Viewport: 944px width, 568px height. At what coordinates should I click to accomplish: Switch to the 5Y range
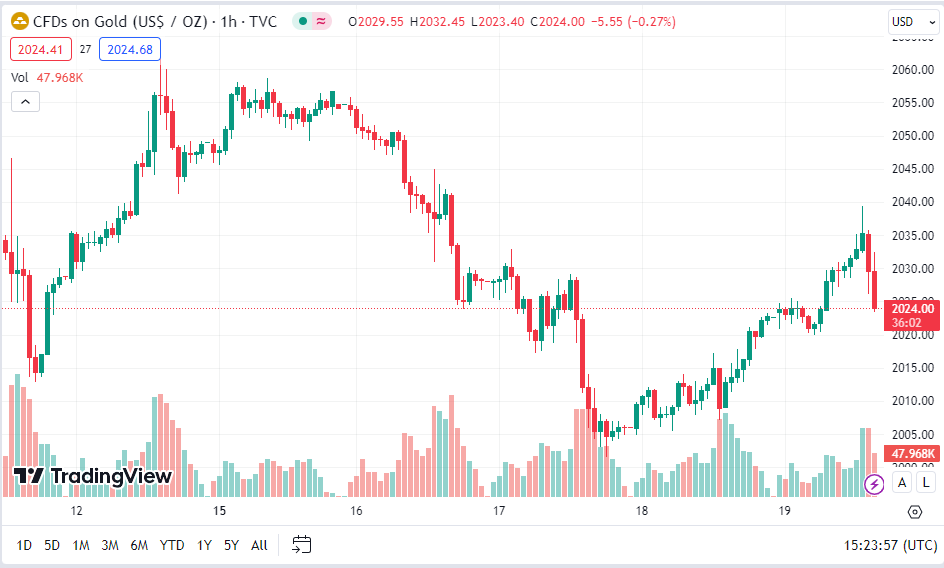pos(231,545)
